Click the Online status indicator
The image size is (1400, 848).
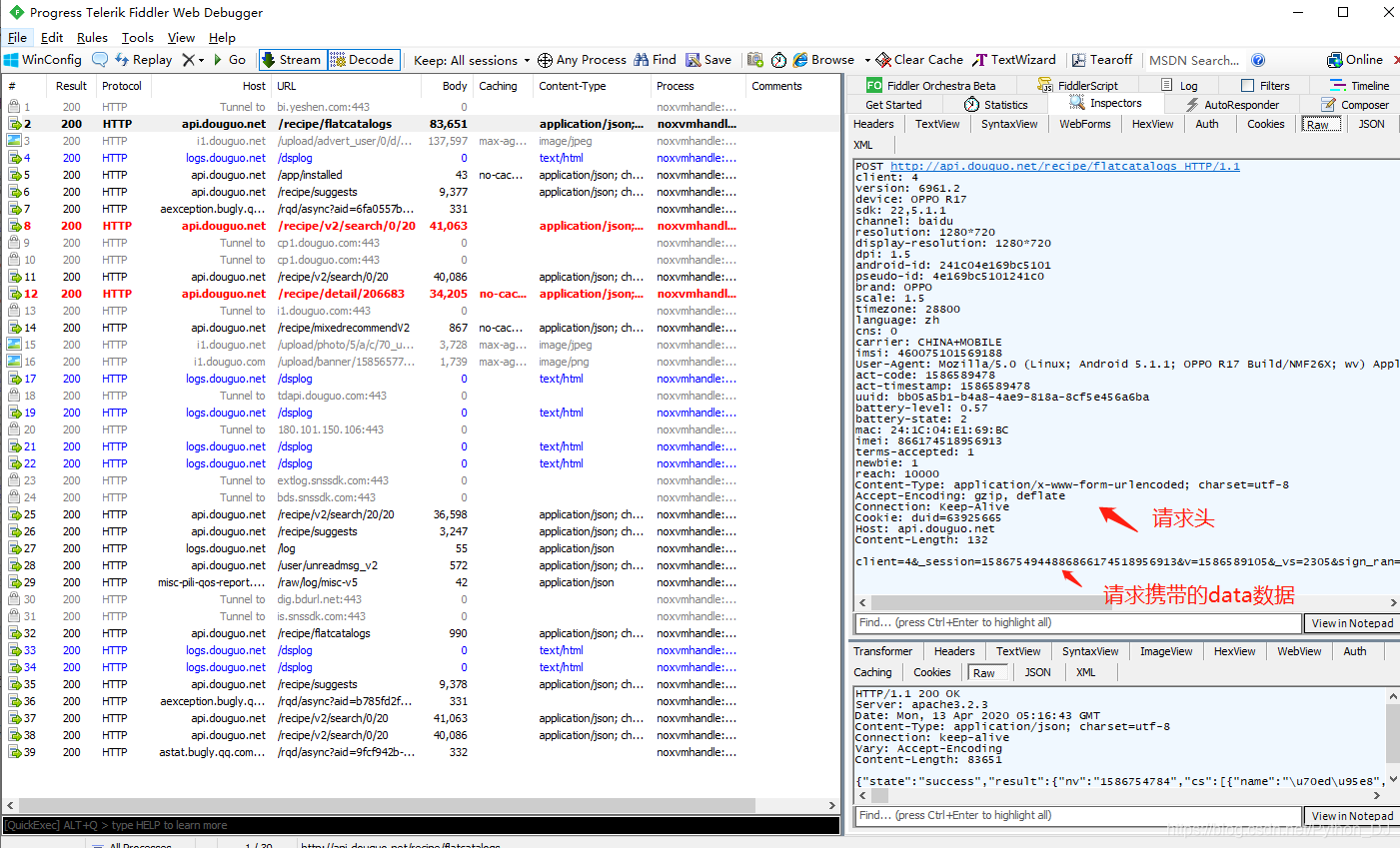[x=1354, y=60]
